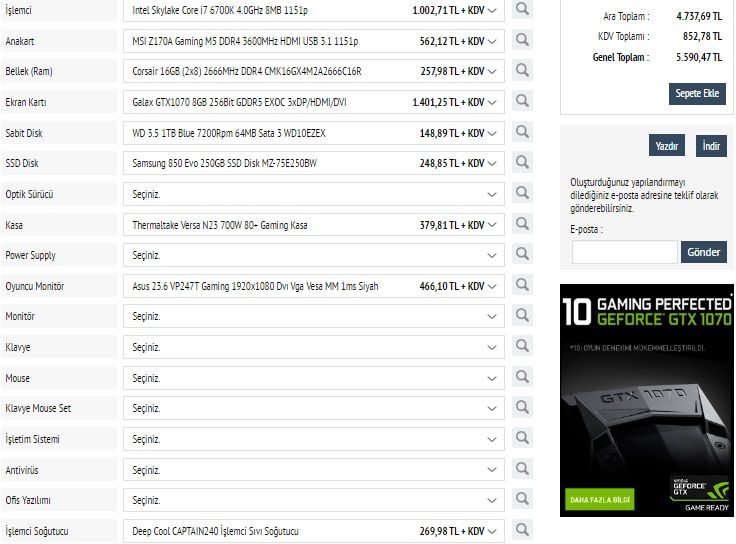Image resolution: width=736 pixels, height=544 pixels.
Task: Open the Ekran Kartı dropdown showing Galax GTX1070
Action: click(314, 102)
